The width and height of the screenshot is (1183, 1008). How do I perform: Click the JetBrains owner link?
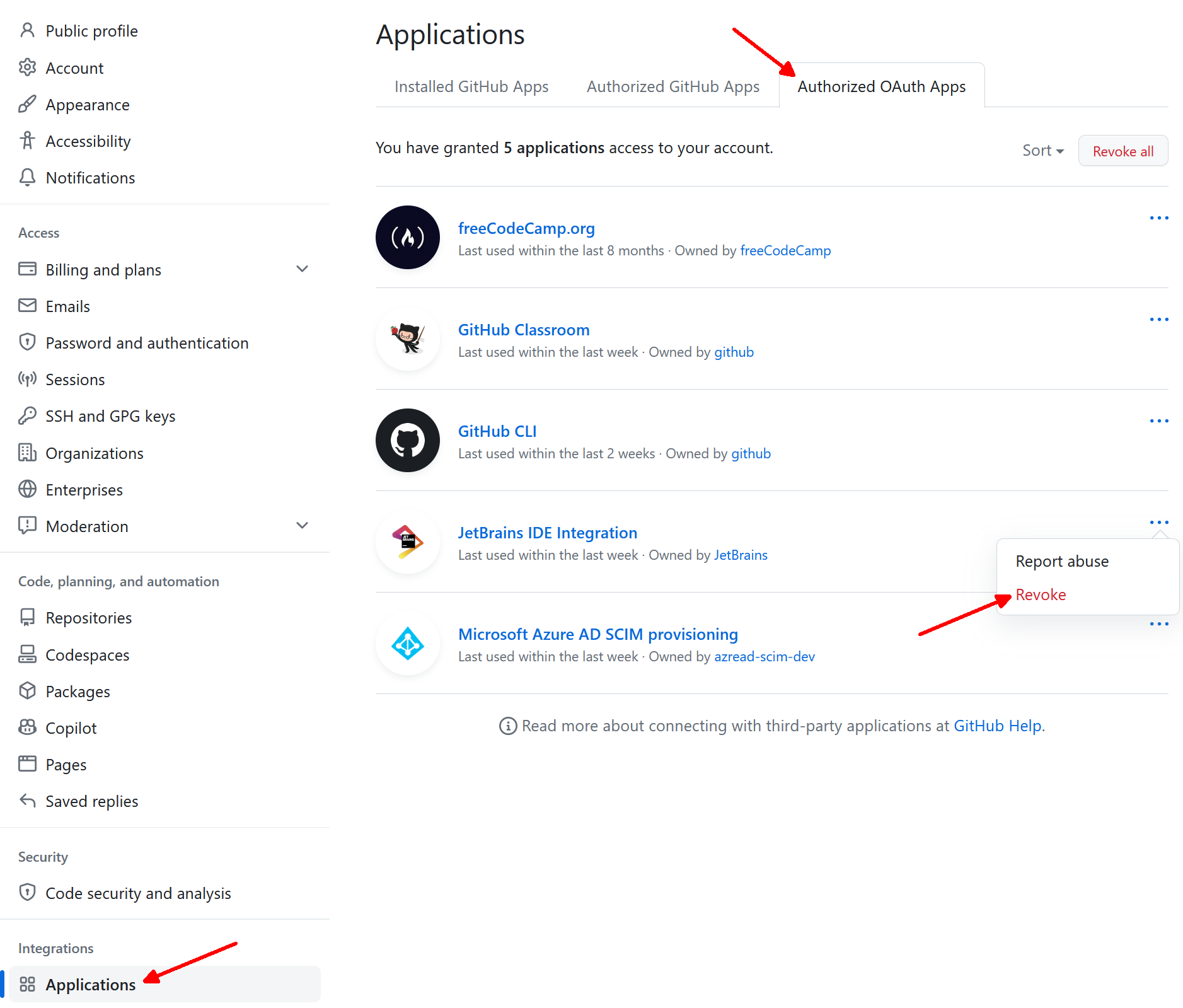click(741, 555)
